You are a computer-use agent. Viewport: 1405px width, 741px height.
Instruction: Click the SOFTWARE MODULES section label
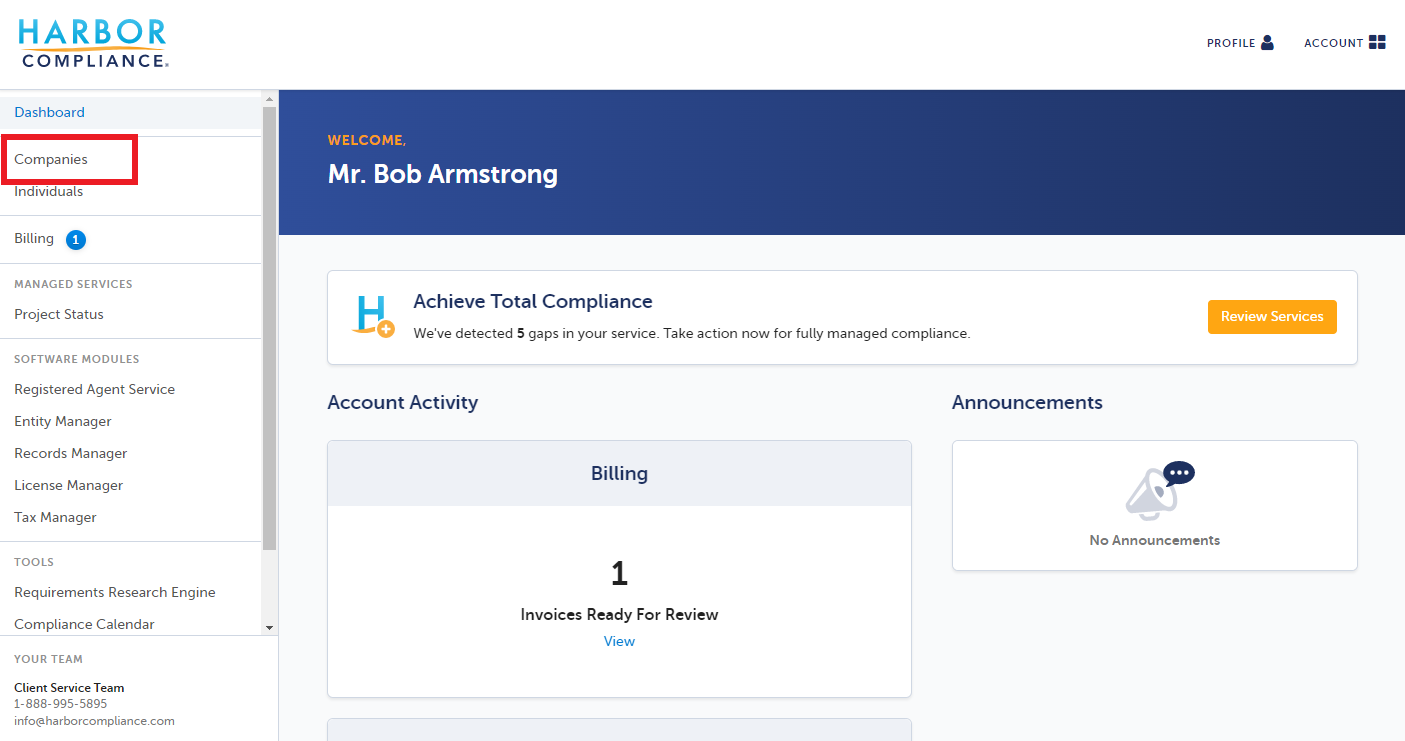click(77, 359)
